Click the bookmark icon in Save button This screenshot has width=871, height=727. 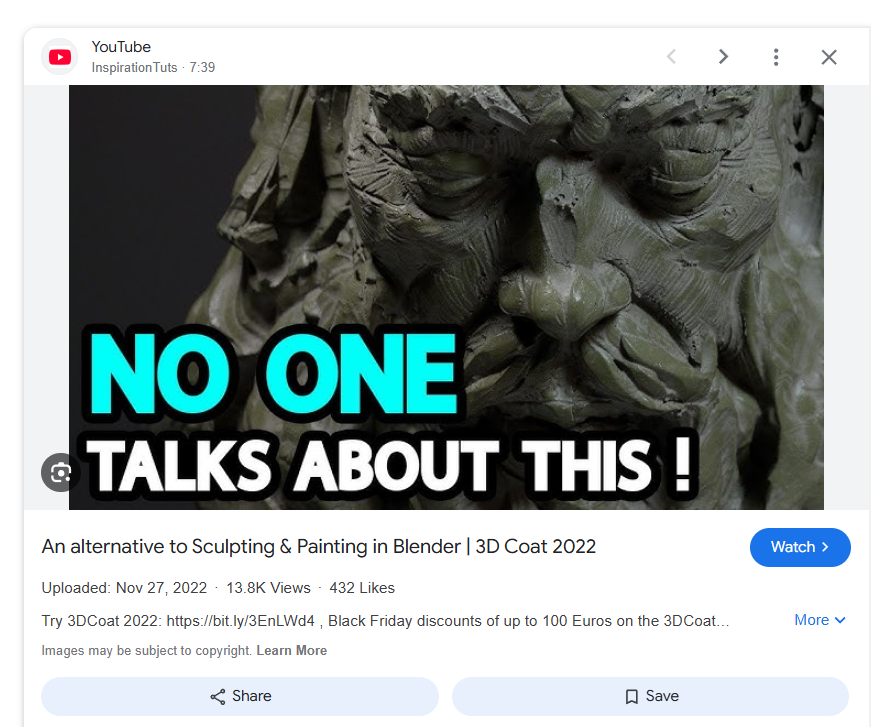pos(632,696)
